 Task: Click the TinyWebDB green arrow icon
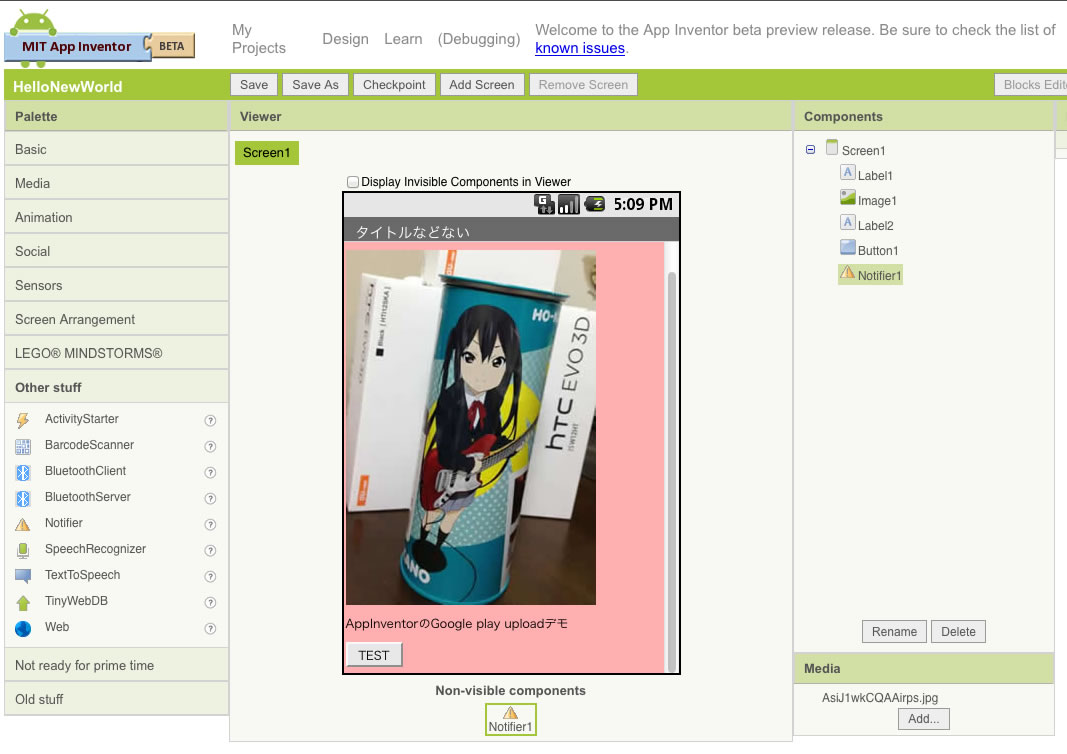(x=23, y=602)
